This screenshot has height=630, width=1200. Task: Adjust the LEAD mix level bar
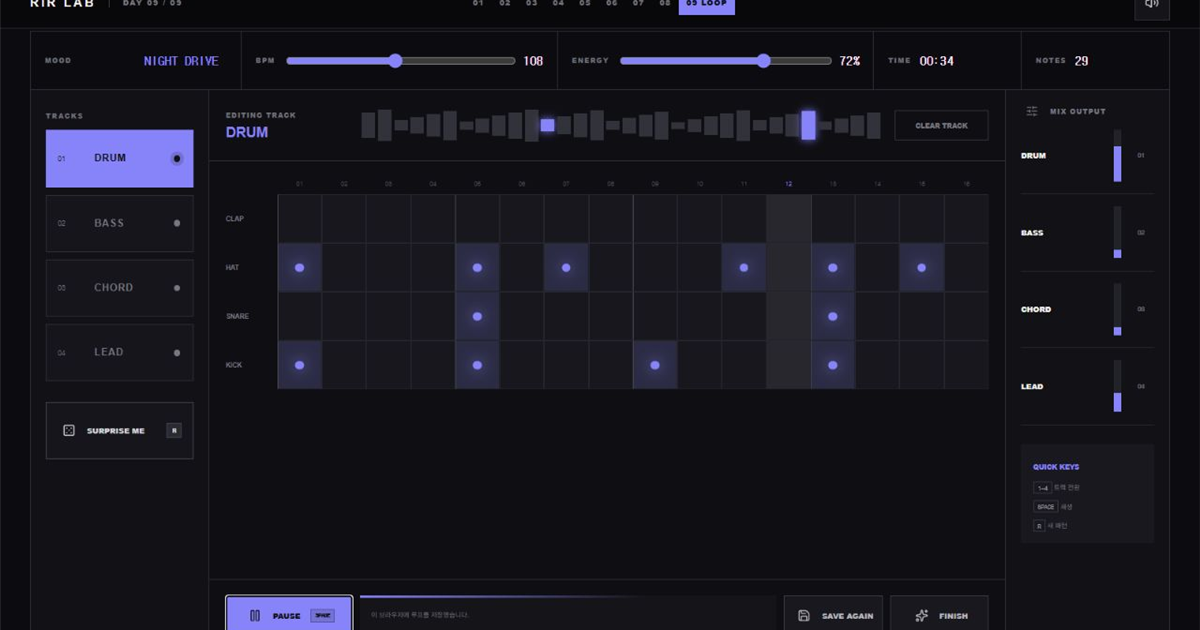(1117, 386)
